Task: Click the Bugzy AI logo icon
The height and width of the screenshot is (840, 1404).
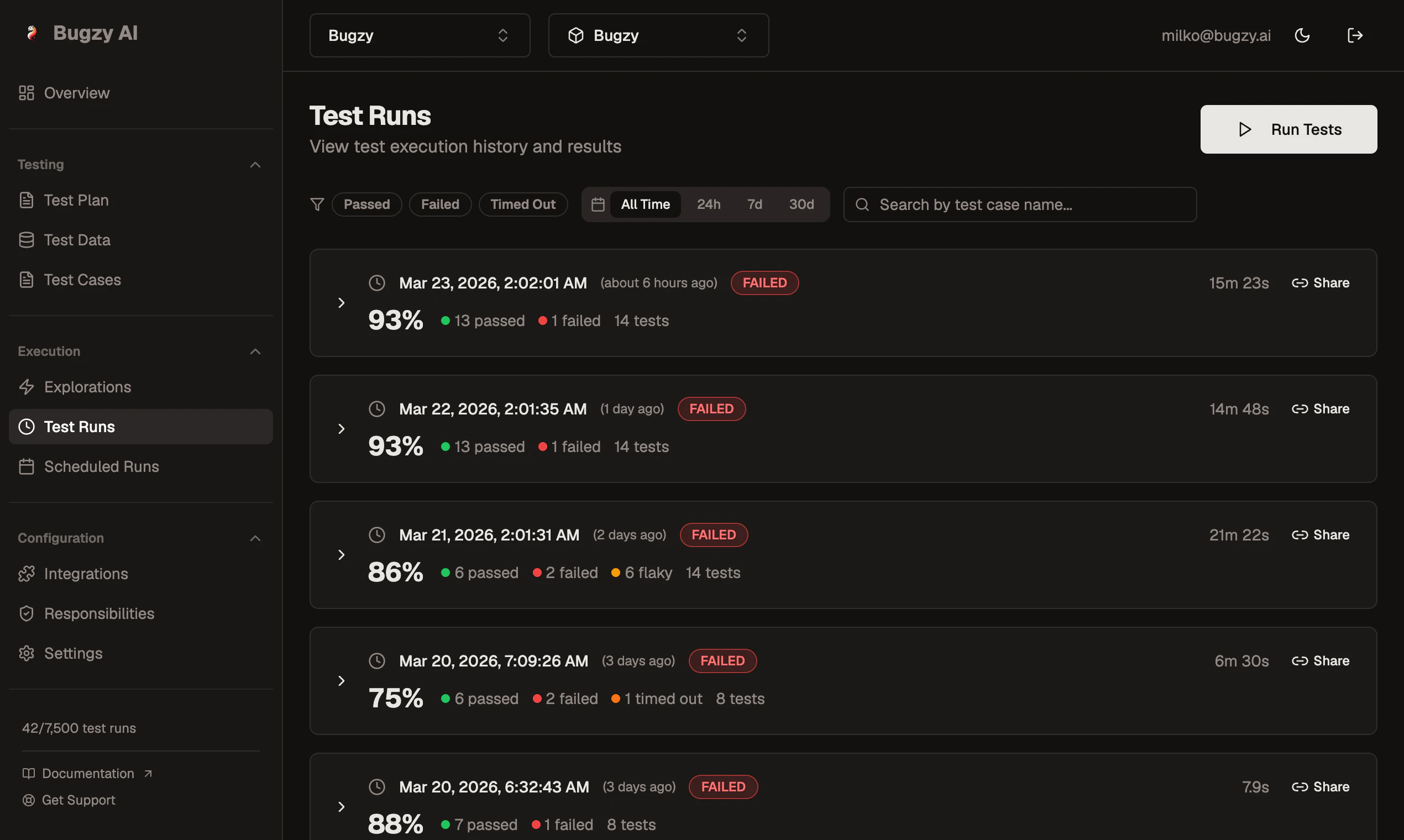Action: [32, 33]
